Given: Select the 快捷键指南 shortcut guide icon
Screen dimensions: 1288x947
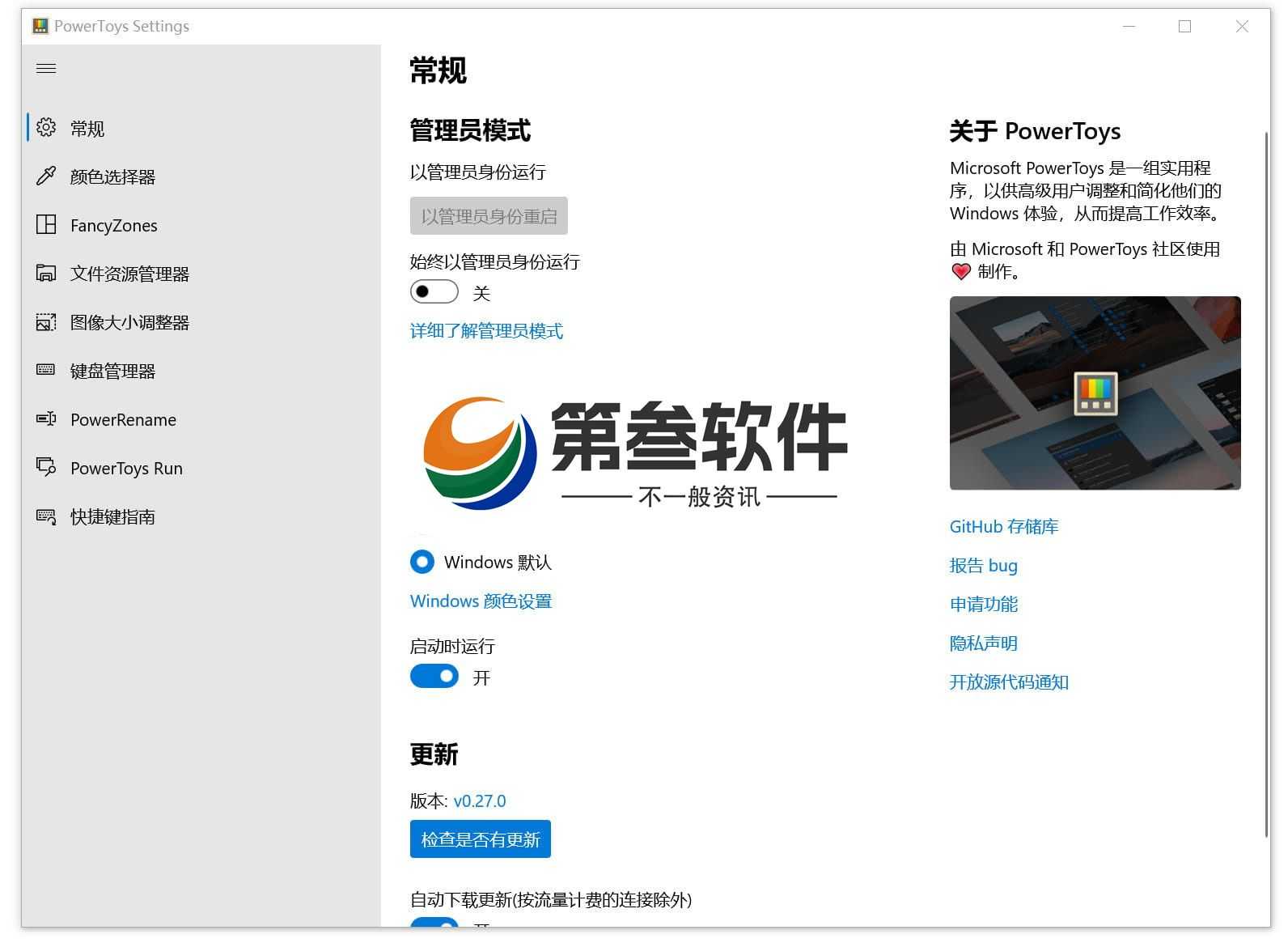Looking at the screenshot, I should (x=46, y=516).
